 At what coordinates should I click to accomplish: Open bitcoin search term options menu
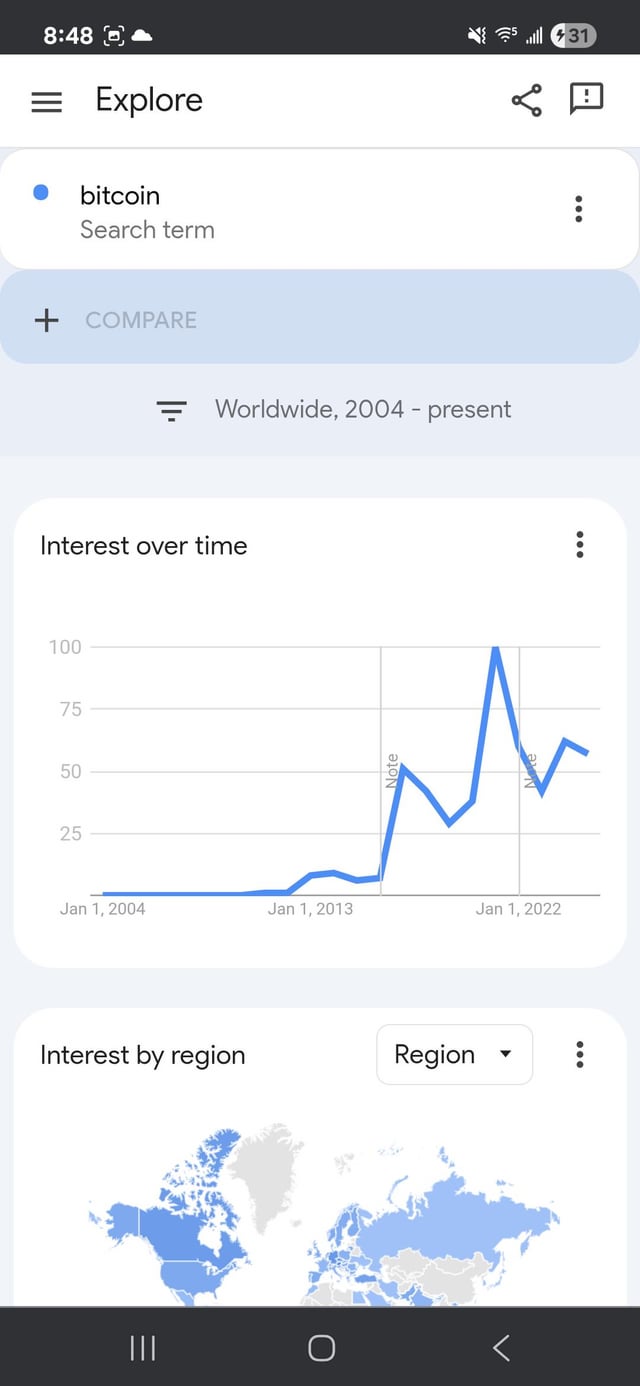coord(578,209)
